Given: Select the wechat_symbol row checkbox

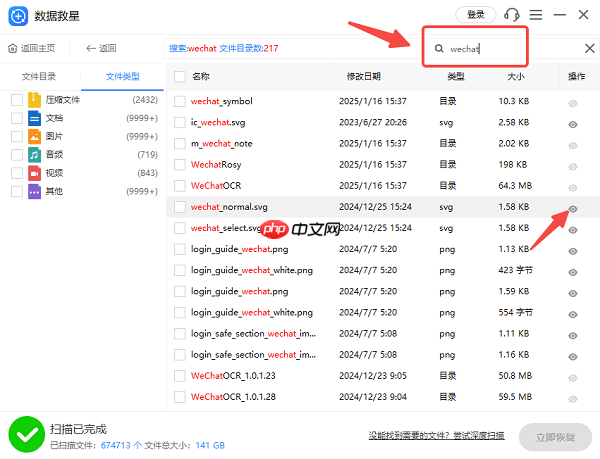Looking at the screenshot, I should click(180, 101).
